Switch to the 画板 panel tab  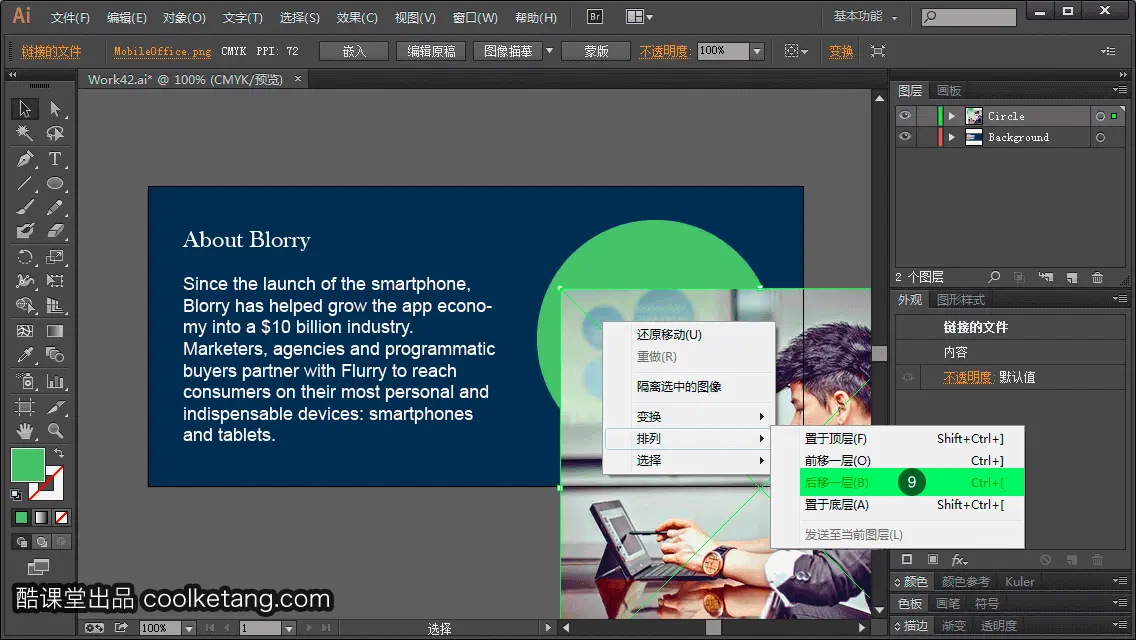948,91
